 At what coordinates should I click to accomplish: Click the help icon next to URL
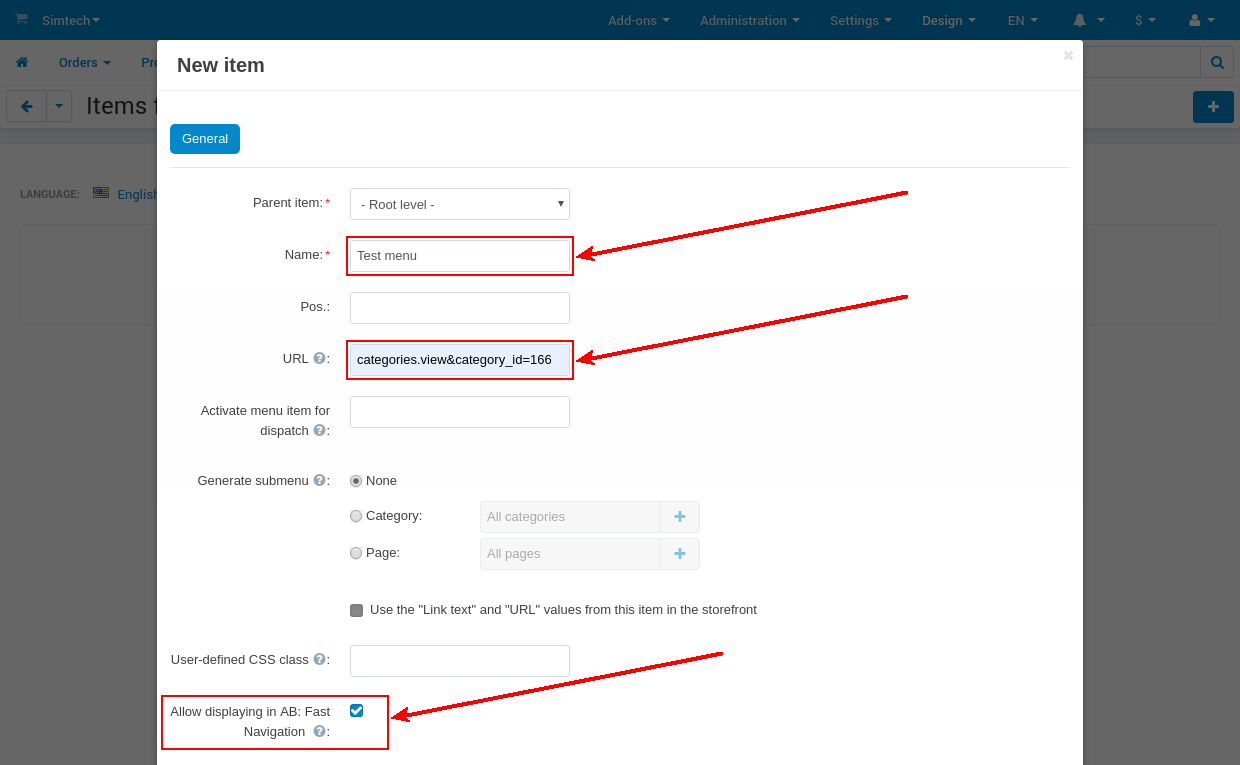pos(319,358)
